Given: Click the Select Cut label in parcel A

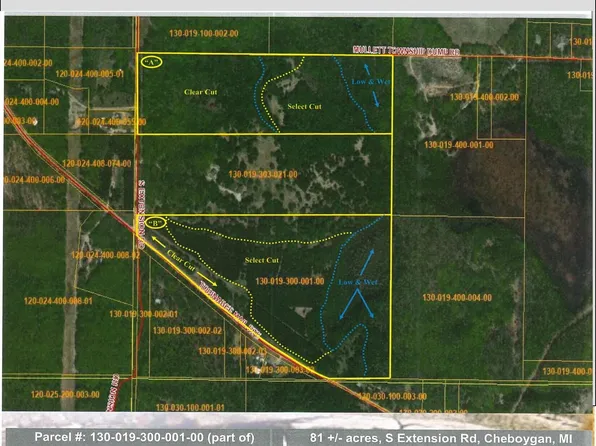Looking at the screenshot, I should coord(304,106).
